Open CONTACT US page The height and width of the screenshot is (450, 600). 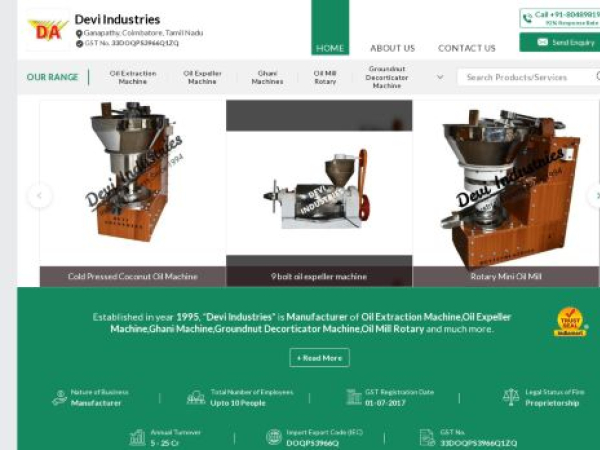point(467,48)
